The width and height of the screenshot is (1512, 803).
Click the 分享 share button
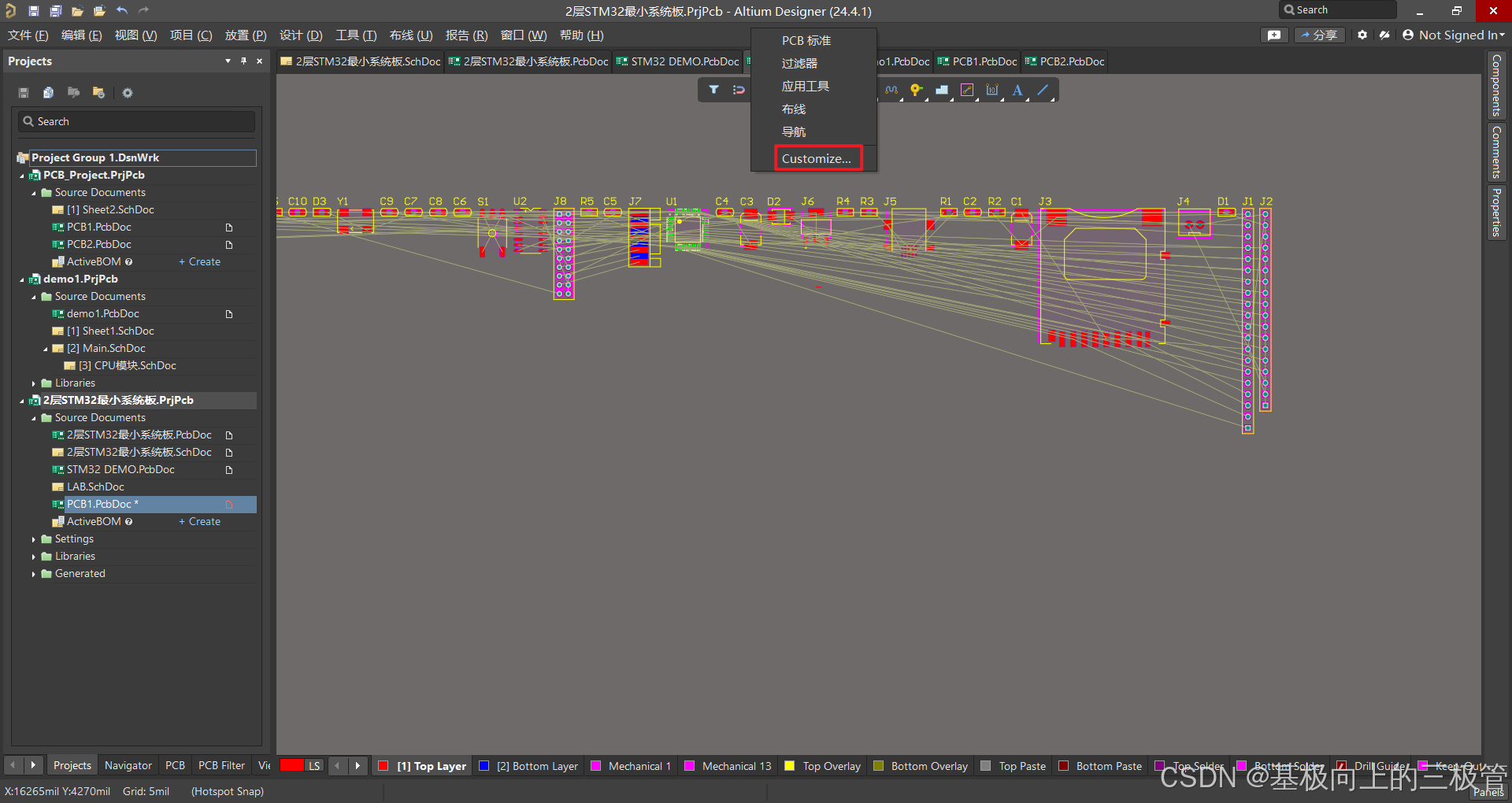[x=1319, y=35]
